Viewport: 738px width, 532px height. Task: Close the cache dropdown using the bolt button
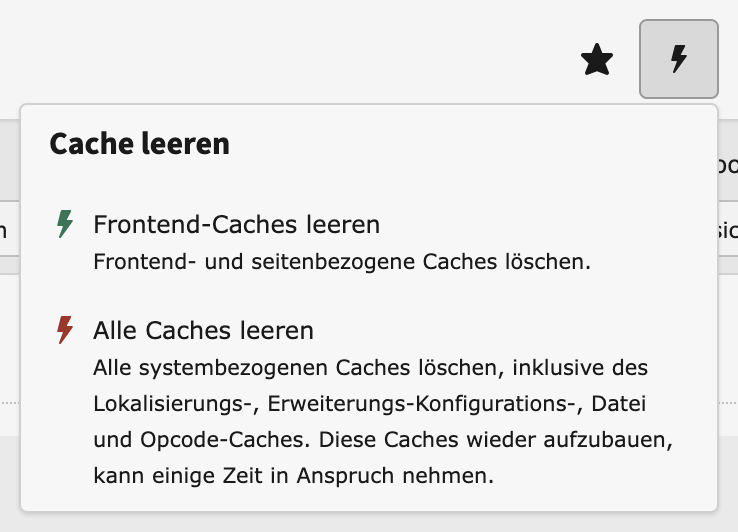pyautogui.click(x=678, y=59)
